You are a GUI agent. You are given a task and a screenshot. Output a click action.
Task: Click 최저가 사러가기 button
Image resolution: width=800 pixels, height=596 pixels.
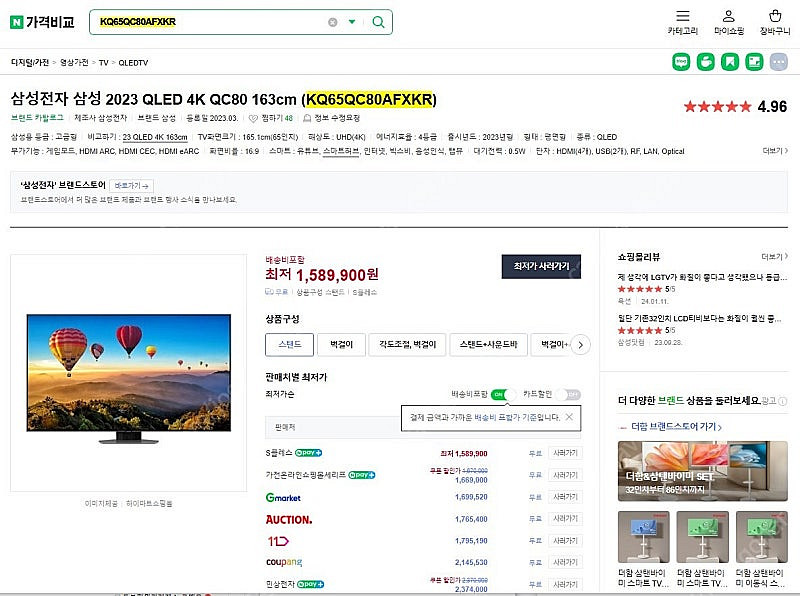541,266
